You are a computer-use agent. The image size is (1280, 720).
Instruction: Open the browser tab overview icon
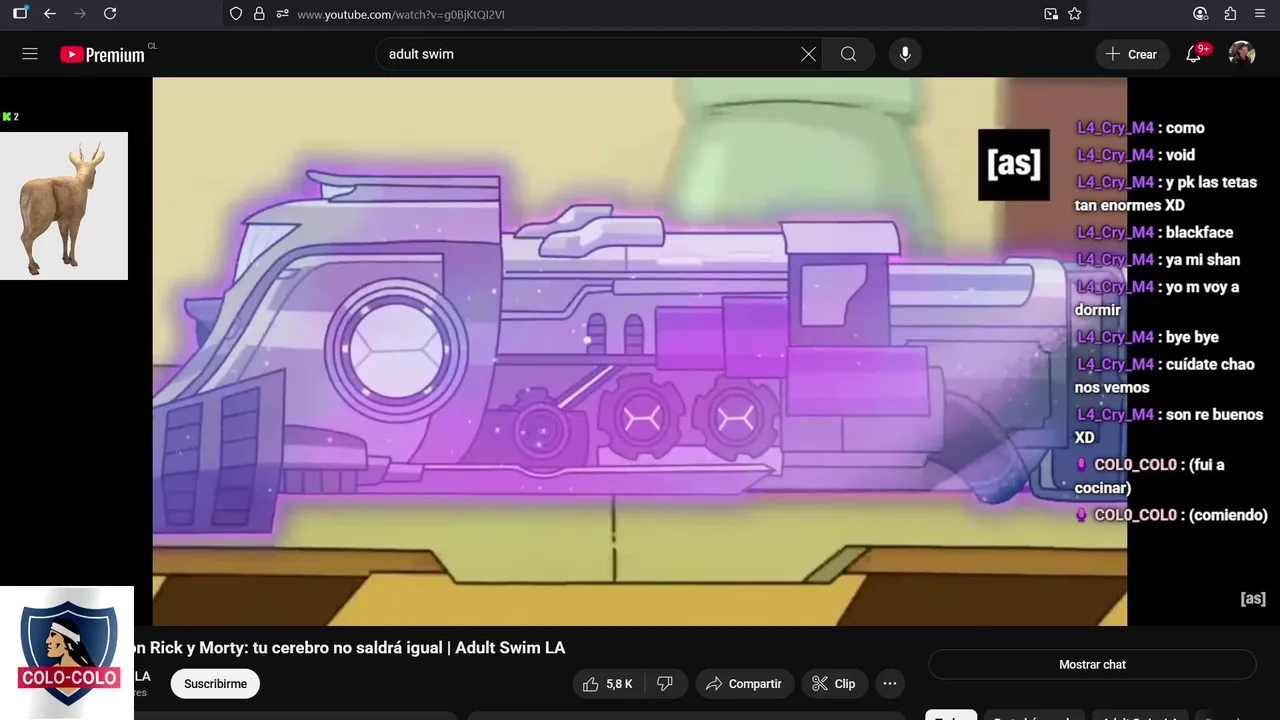(x=20, y=14)
